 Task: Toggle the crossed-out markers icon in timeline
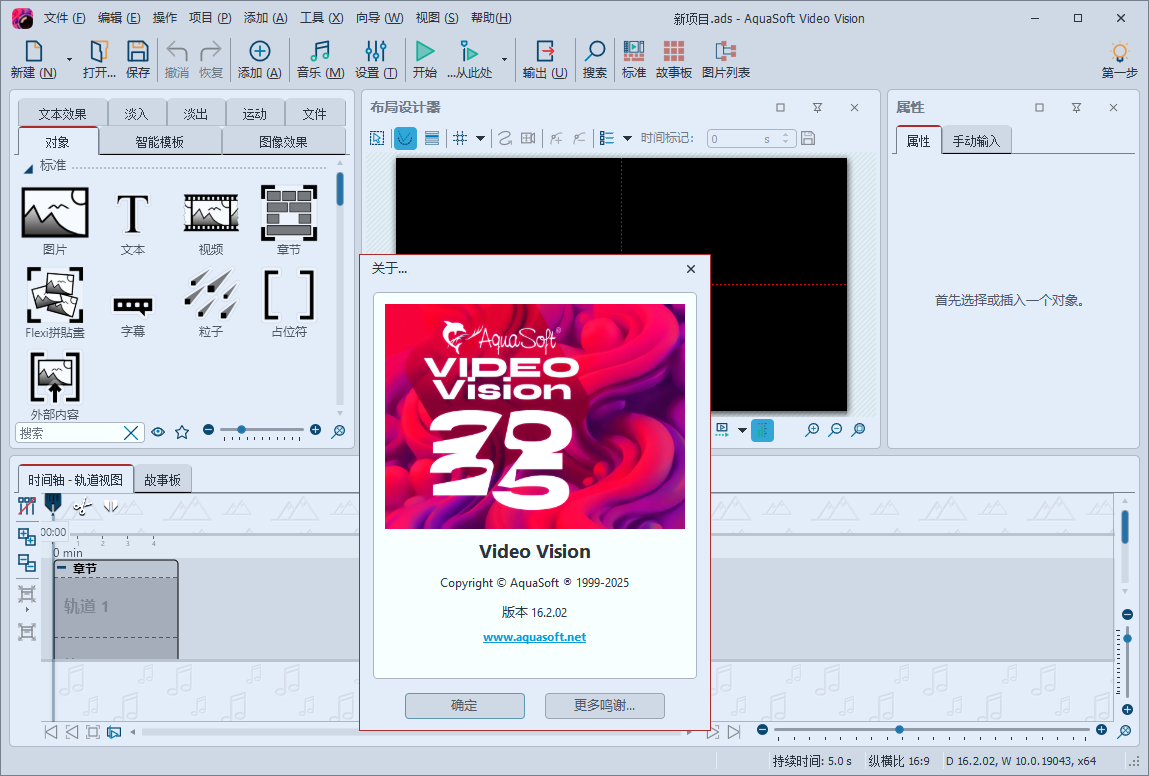26,506
